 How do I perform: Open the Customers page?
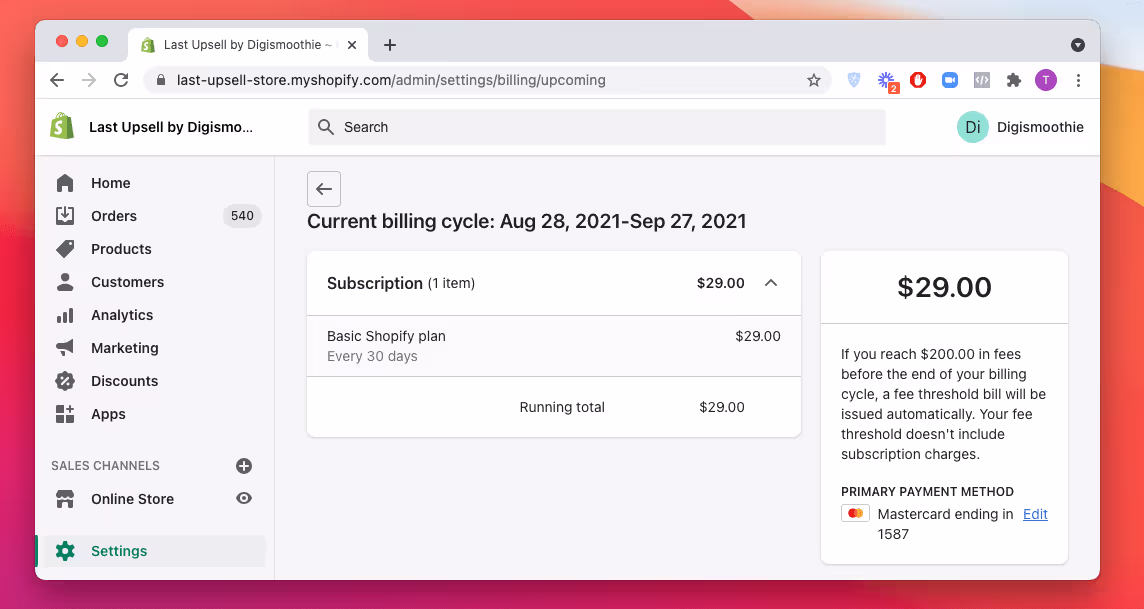tap(127, 282)
